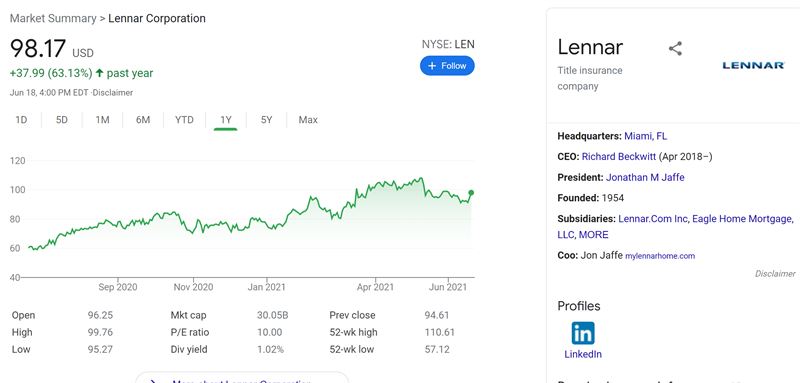Image resolution: width=800 pixels, height=383 pixels.
Task: Switch chart to 6M range
Action: click(x=143, y=120)
